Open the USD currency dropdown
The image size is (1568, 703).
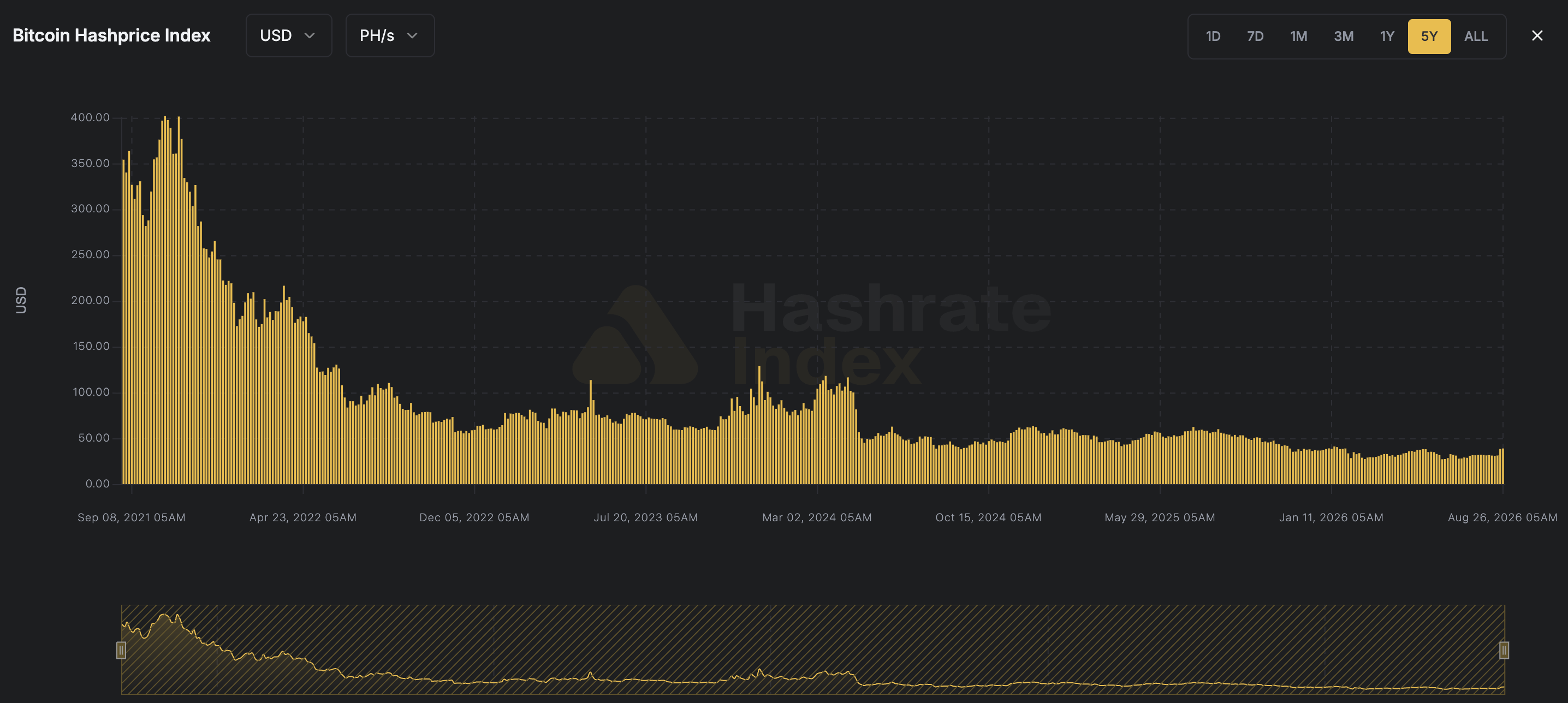(288, 36)
